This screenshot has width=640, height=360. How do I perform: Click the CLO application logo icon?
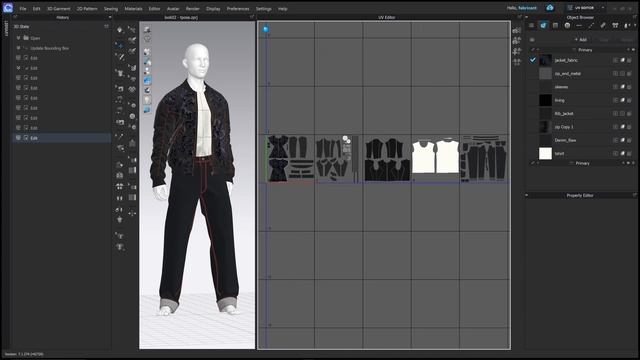[x=8, y=8]
